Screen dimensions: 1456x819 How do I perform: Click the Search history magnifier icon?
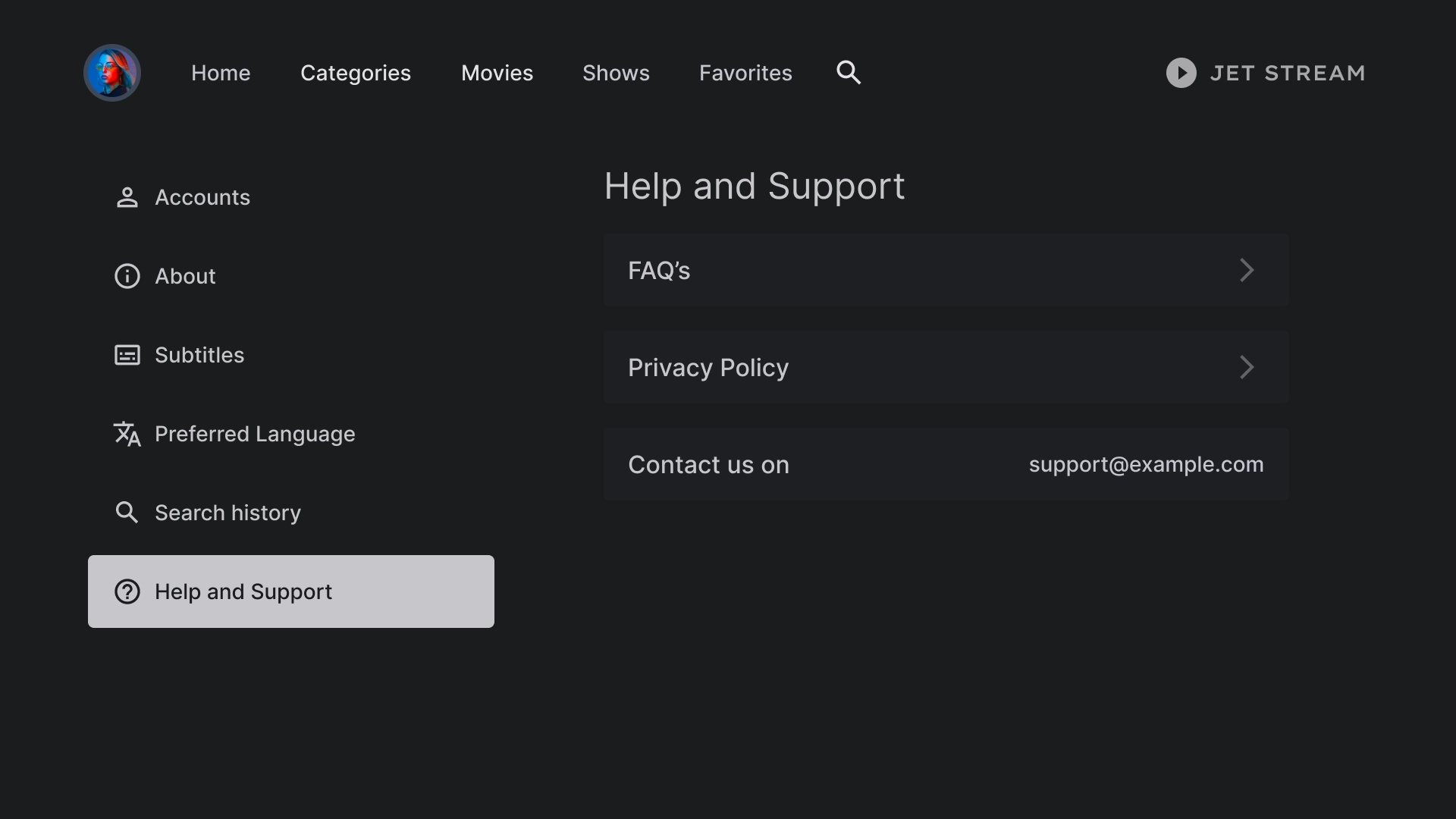pos(127,513)
